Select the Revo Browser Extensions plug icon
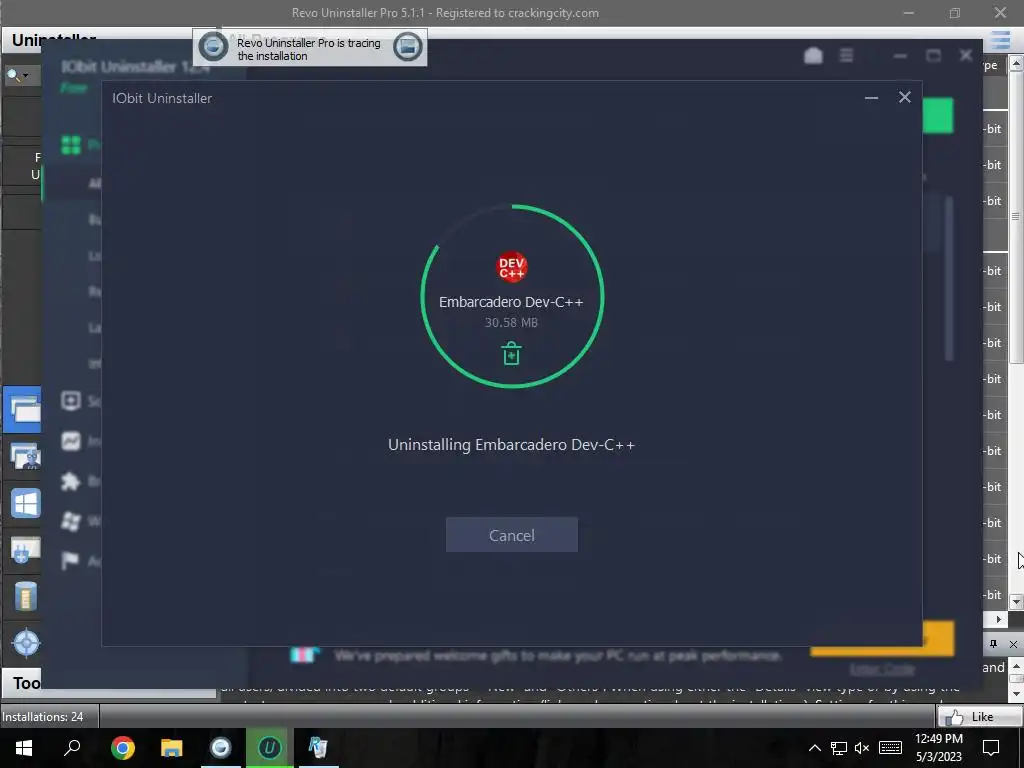The width and height of the screenshot is (1024, 768). coord(25,550)
